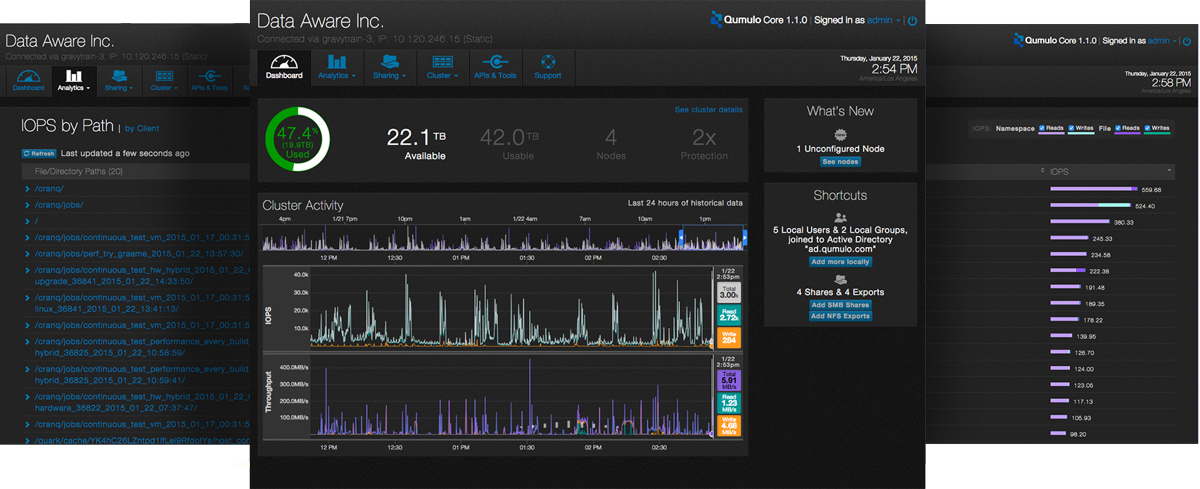Click the Cluster Activity overview timeline strip

click(504, 238)
